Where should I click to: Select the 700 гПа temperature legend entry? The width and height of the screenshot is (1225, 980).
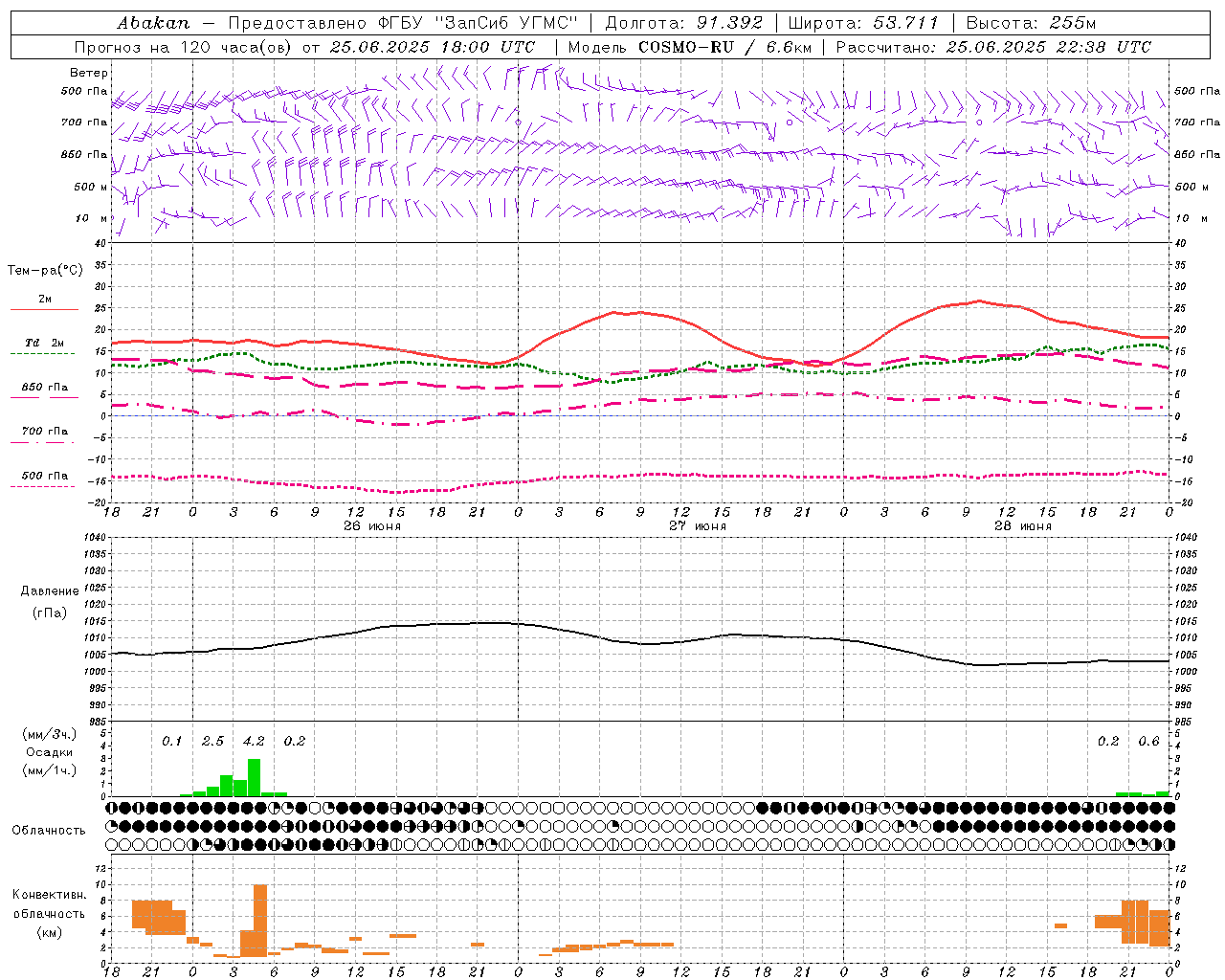pyautogui.click(x=44, y=432)
